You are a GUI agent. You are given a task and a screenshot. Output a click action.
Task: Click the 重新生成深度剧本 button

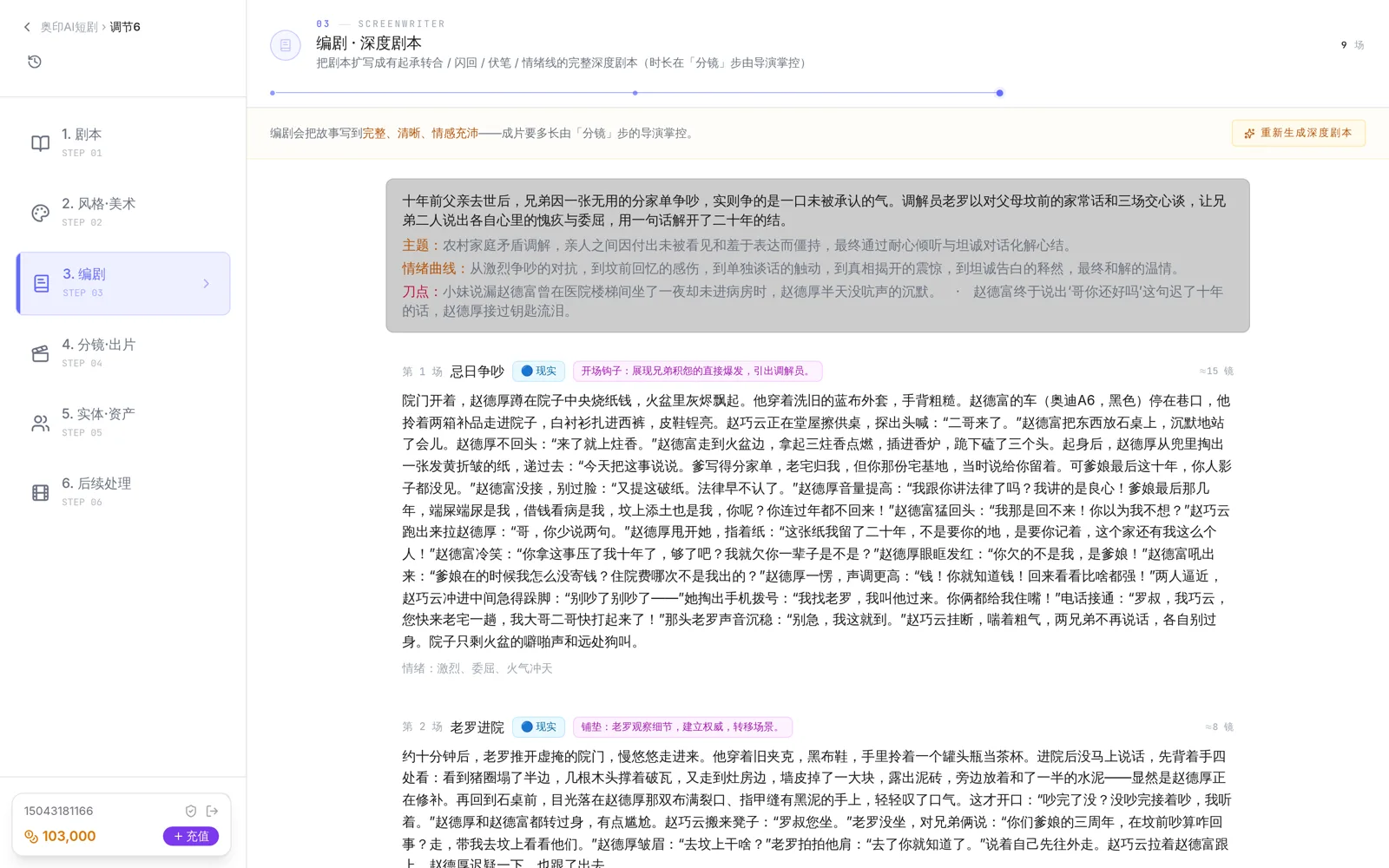(x=1299, y=133)
